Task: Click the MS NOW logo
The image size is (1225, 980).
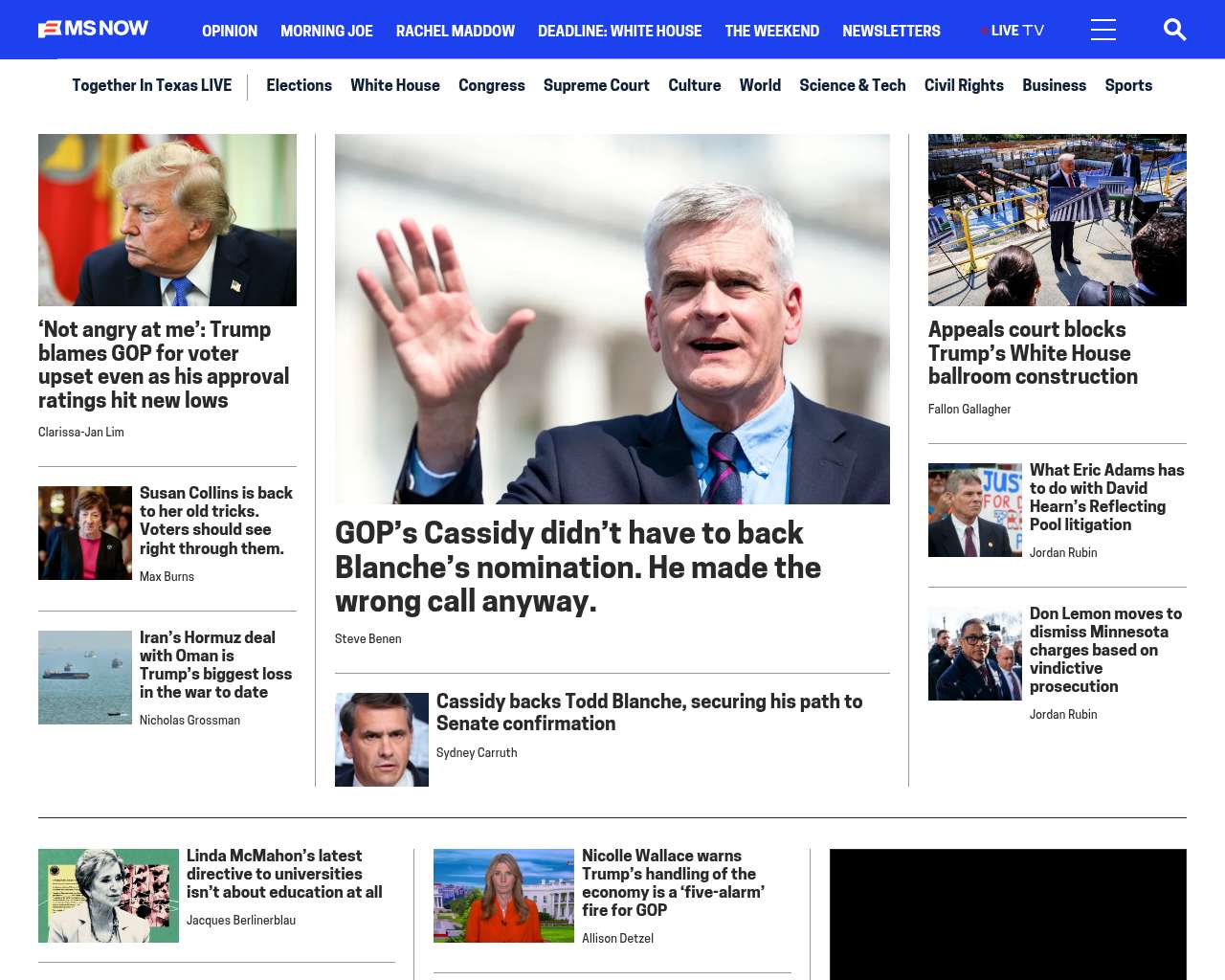Action: point(93,30)
